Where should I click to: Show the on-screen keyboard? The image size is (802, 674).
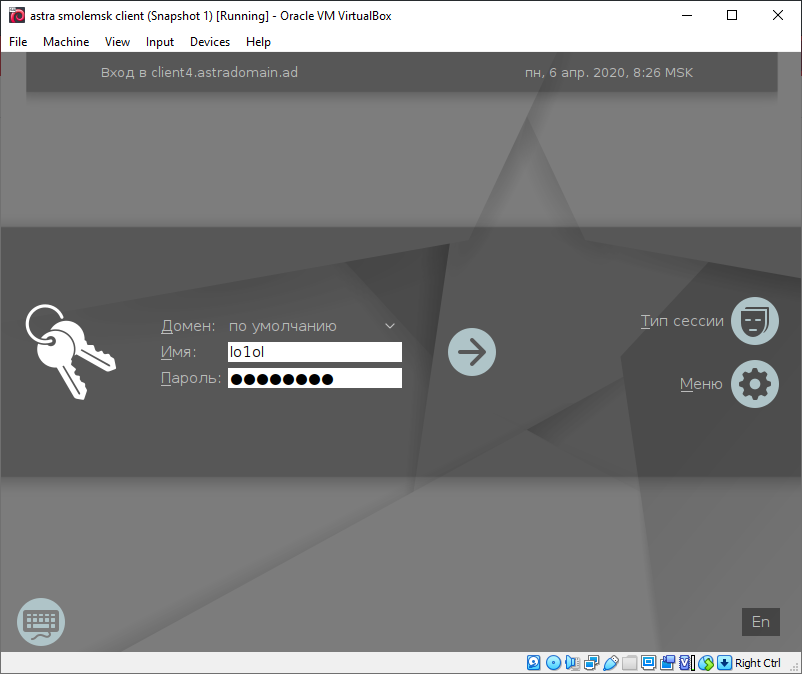click(41, 622)
